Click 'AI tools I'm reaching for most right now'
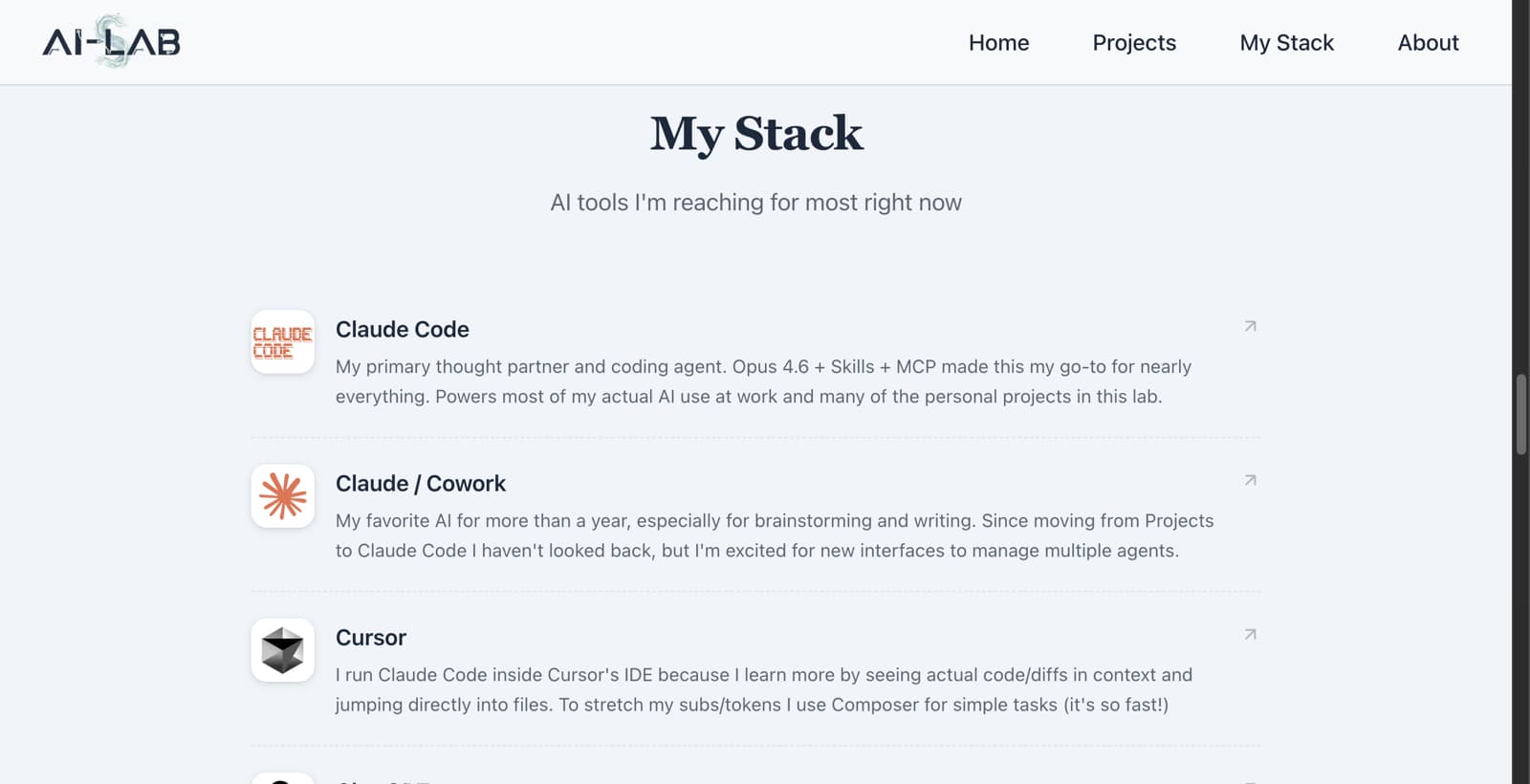 [x=755, y=203]
